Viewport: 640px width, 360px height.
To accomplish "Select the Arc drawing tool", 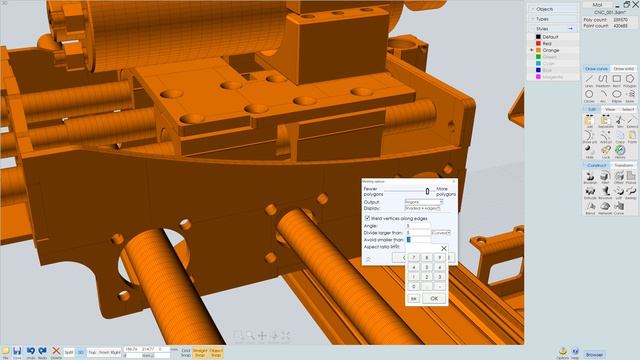I will 603,96.
